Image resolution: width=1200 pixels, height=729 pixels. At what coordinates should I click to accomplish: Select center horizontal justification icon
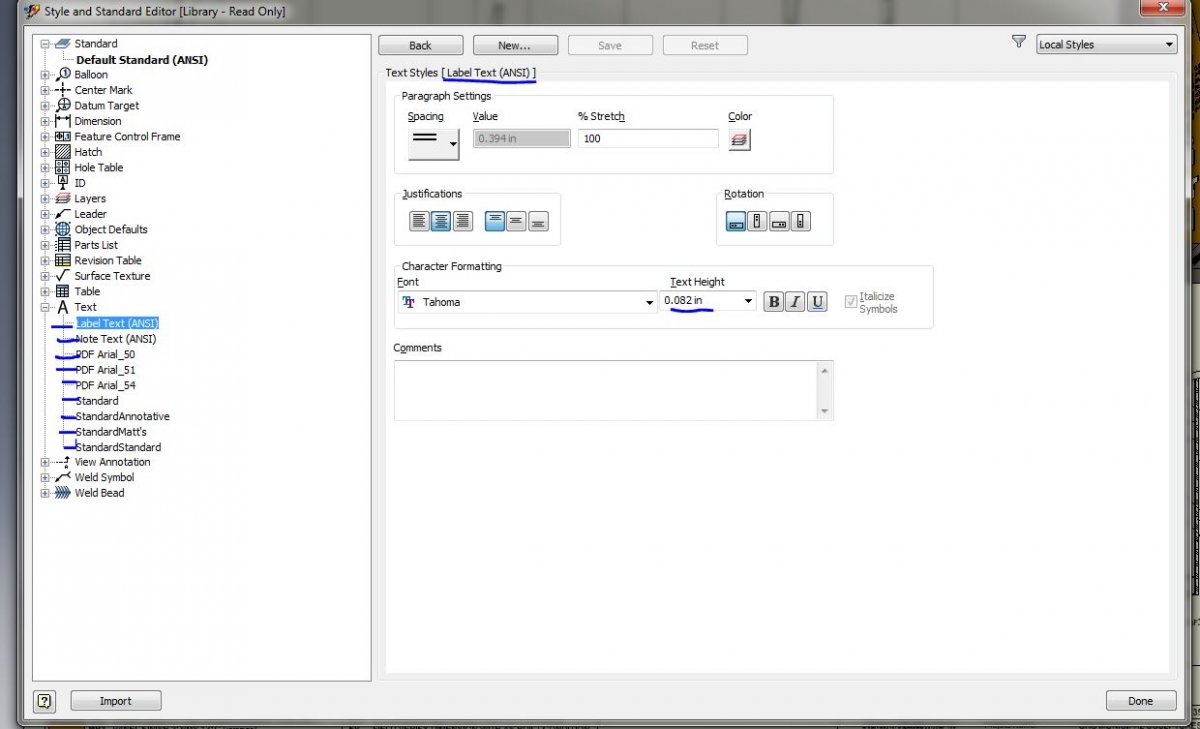pos(441,222)
